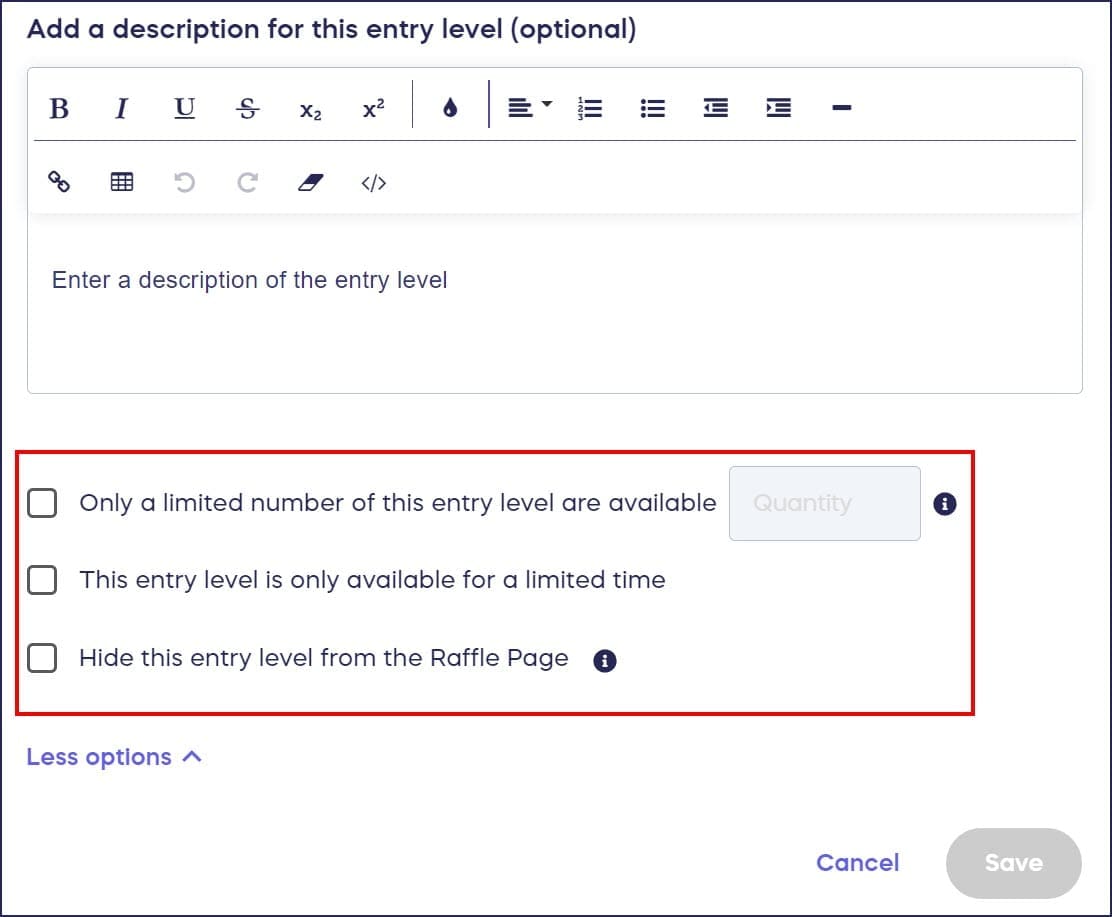
Task: Apply italic formatting
Action: (121, 108)
